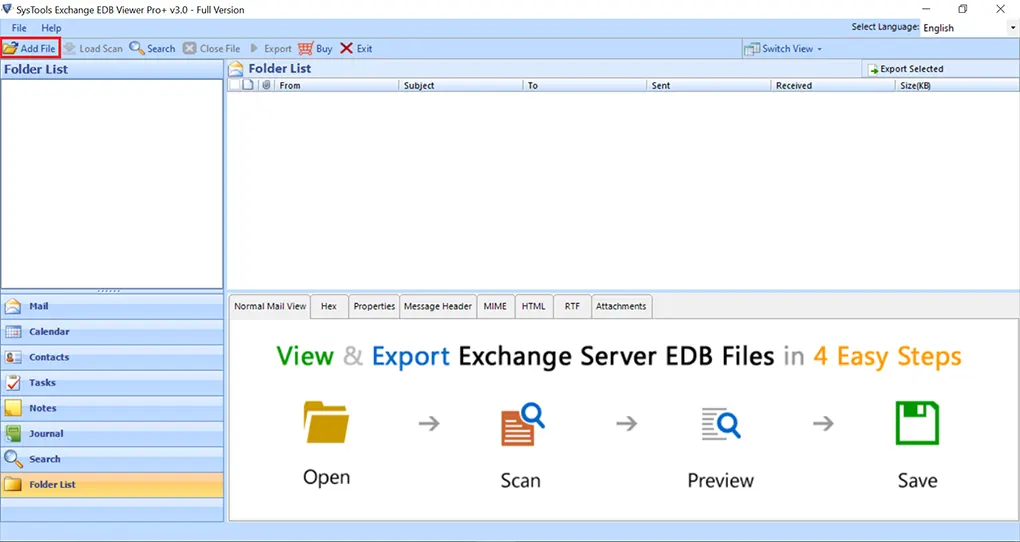Maximize the application window

[x=963, y=9]
